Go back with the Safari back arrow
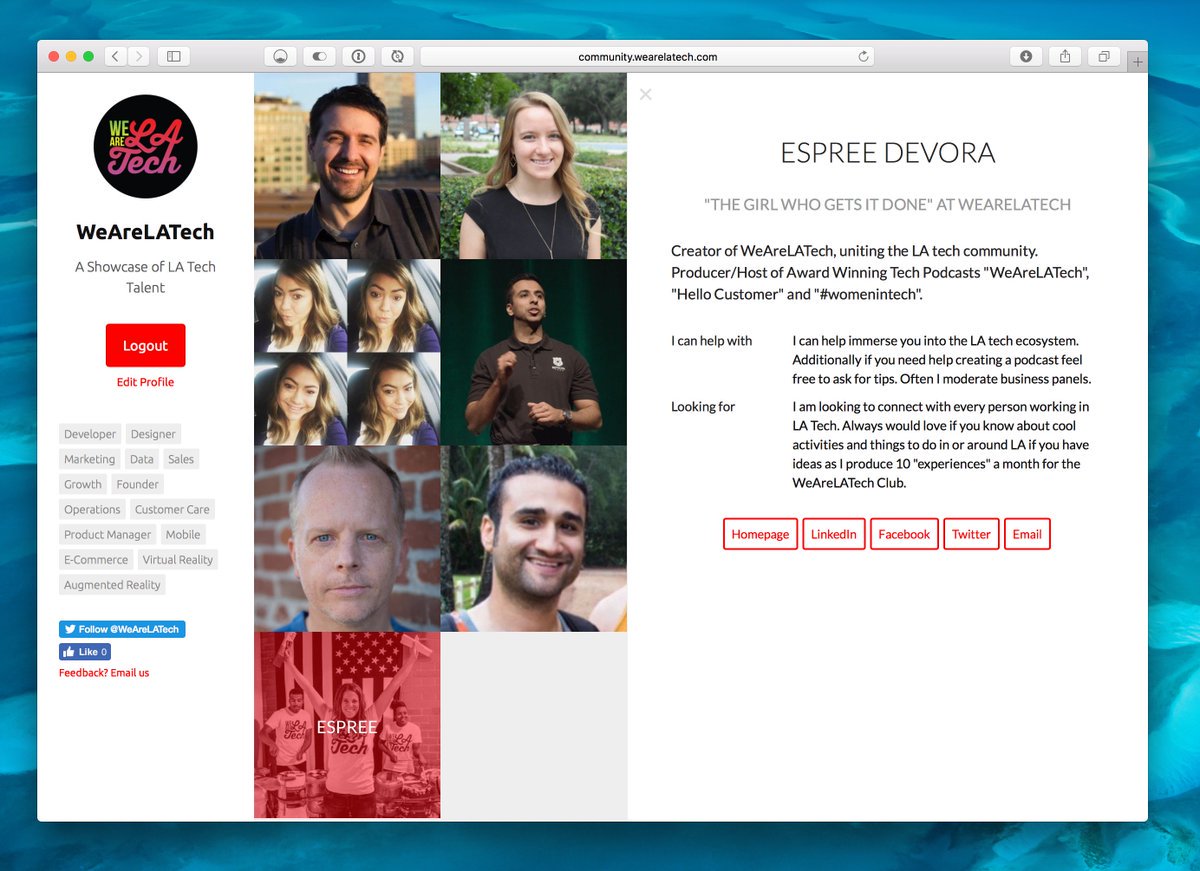Screen dimensions: 1200x871 point(115,57)
